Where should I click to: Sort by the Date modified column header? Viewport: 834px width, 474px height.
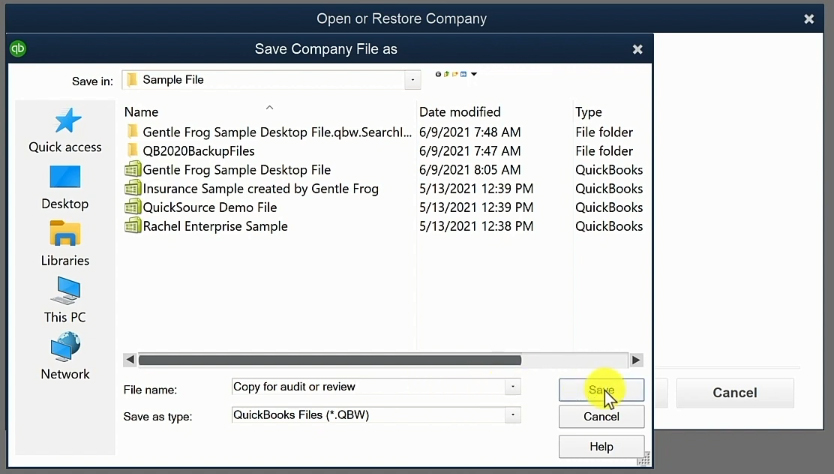[x=460, y=112]
